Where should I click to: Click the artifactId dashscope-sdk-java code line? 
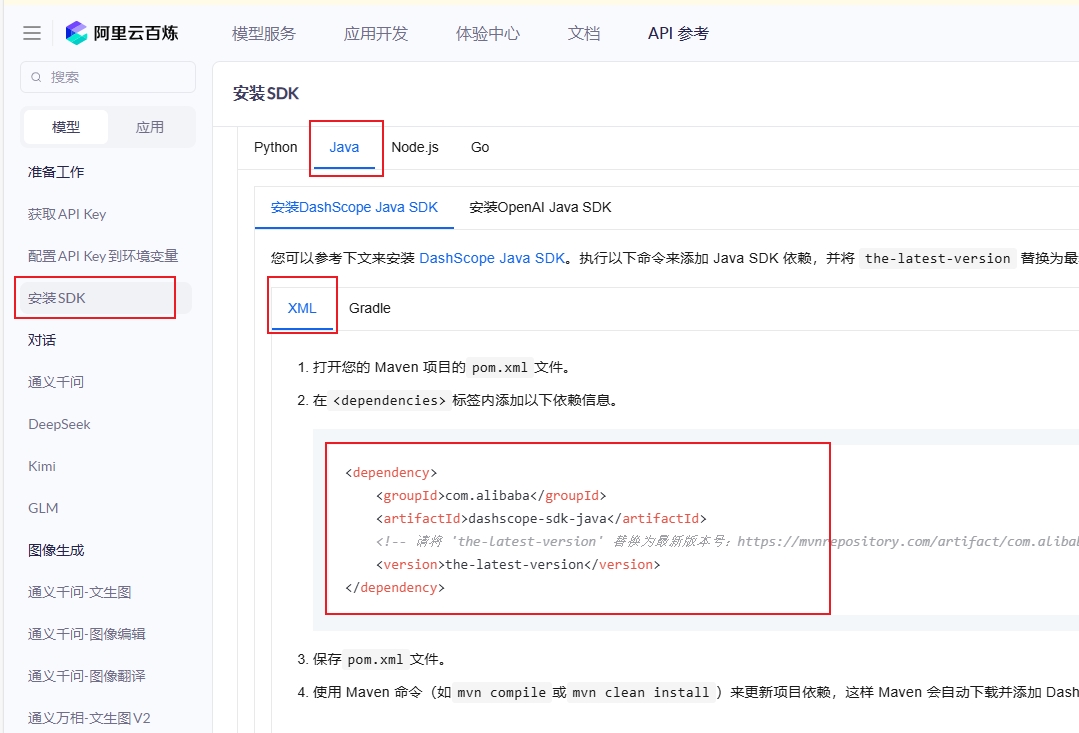(x=541, y=518)
